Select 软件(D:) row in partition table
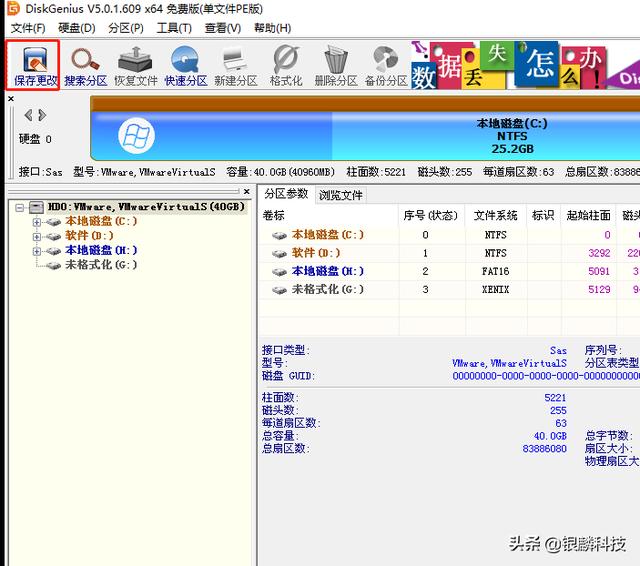This screenshot has height=566, width=640. pyautogui.click(x=449, y=253)
